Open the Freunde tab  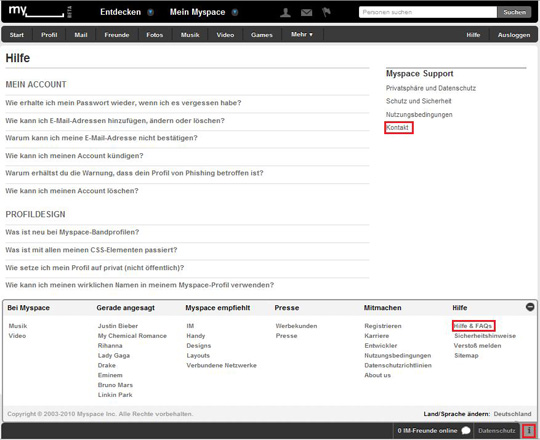117,35
